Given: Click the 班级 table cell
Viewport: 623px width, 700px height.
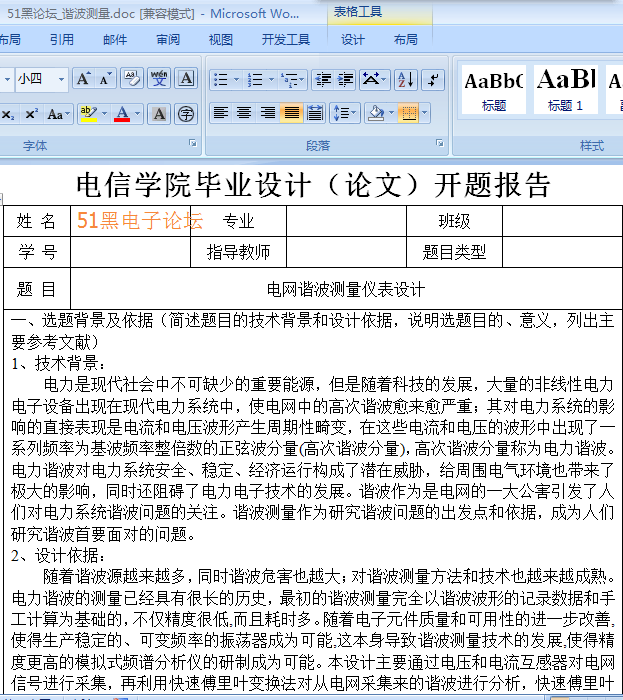Looking at the screenshot, I should coord(454,221).
